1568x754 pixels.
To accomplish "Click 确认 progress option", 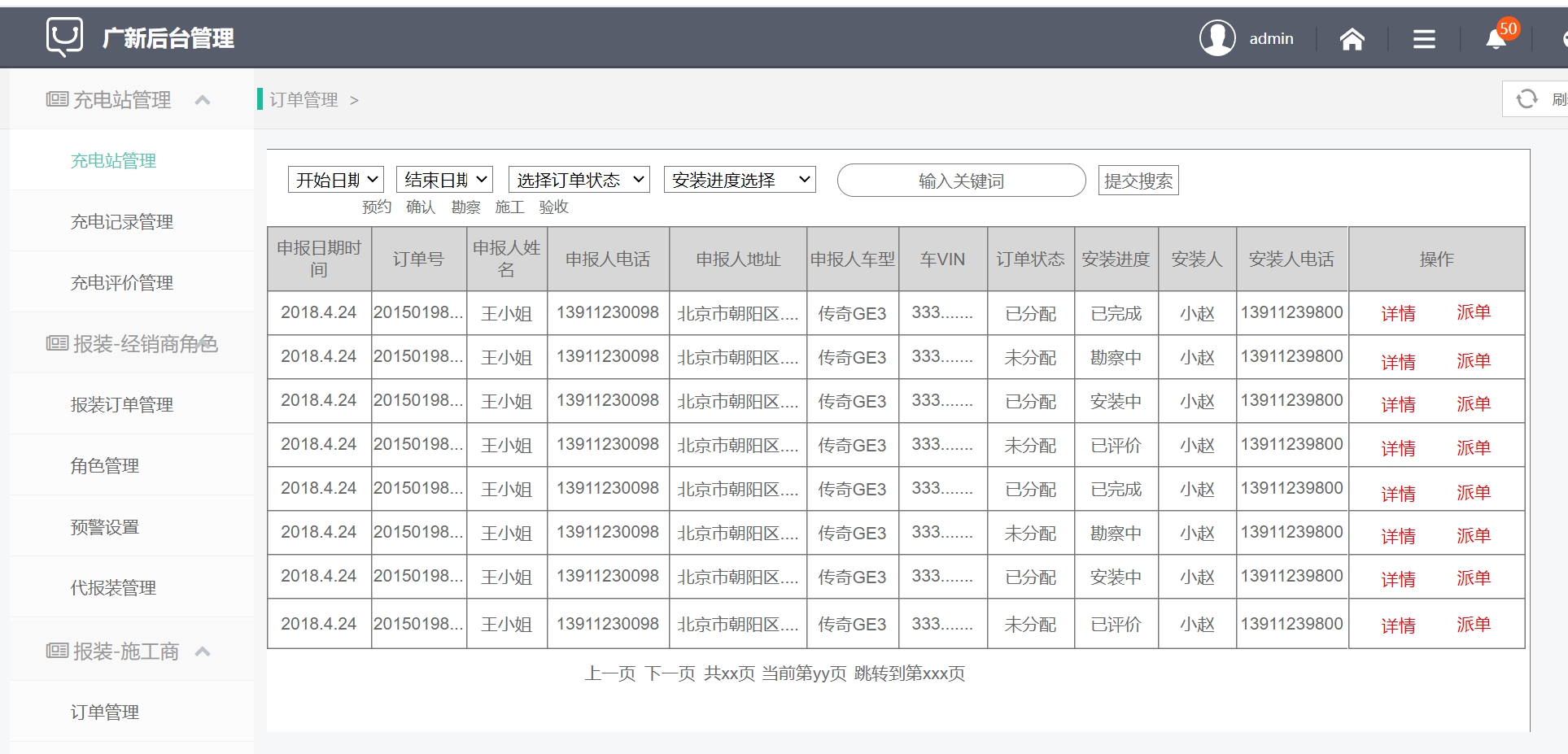I will 421,207.
